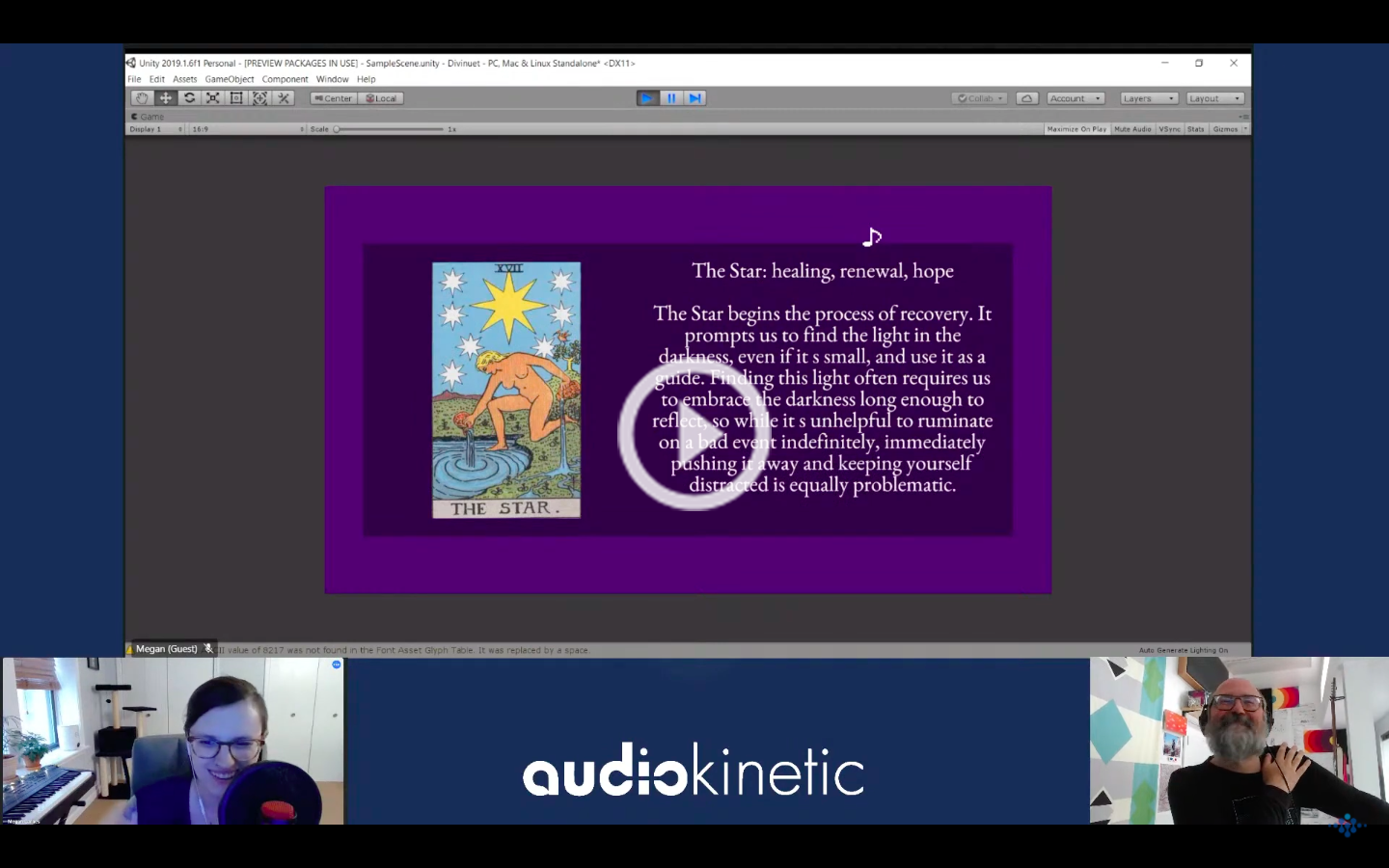Click the warning icon in Unity status bar

[129, 650]
